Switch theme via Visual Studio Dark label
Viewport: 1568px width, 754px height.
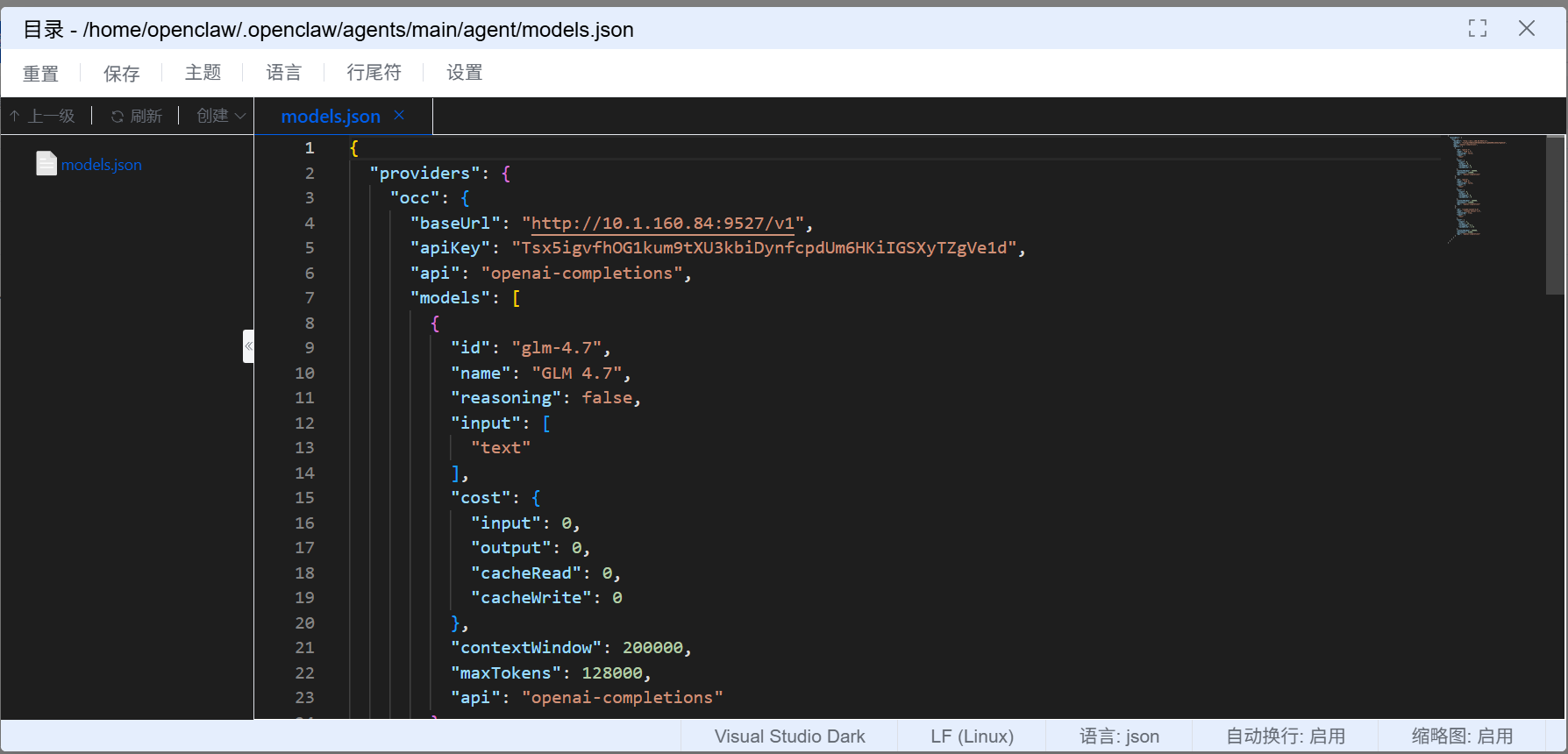pyautogui.click(x=789, y=736)
